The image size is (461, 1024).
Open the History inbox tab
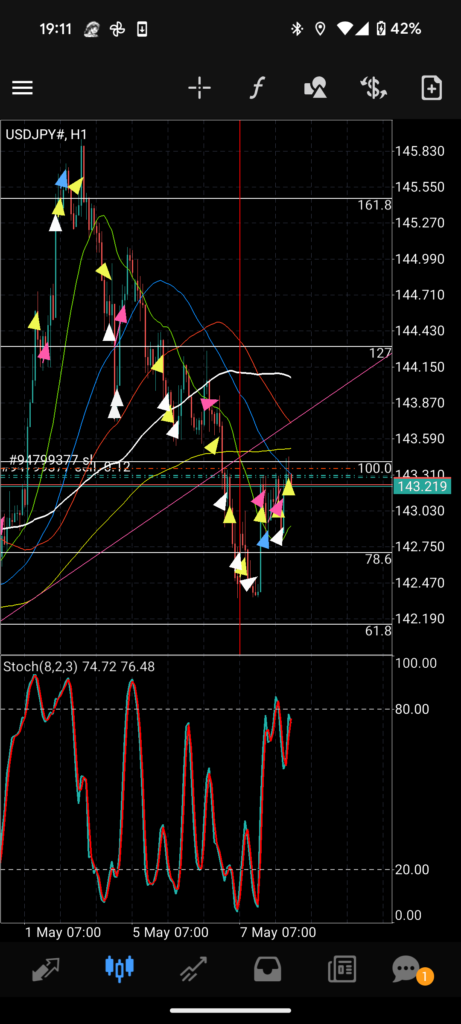[267, 968]
